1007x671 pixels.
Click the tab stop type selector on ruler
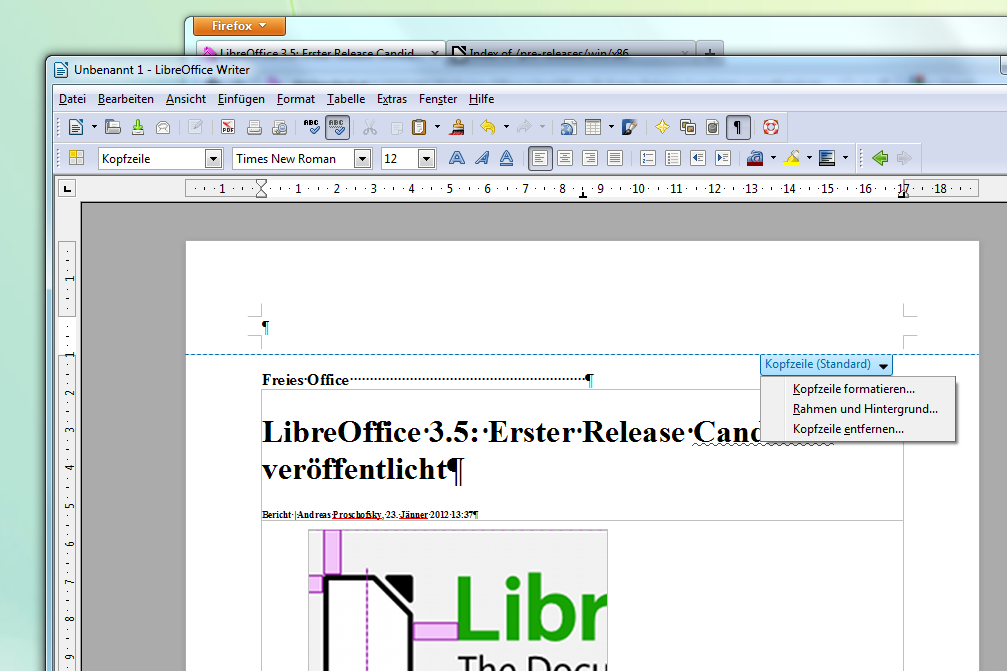pyautogui.click(x=67, y=188)
